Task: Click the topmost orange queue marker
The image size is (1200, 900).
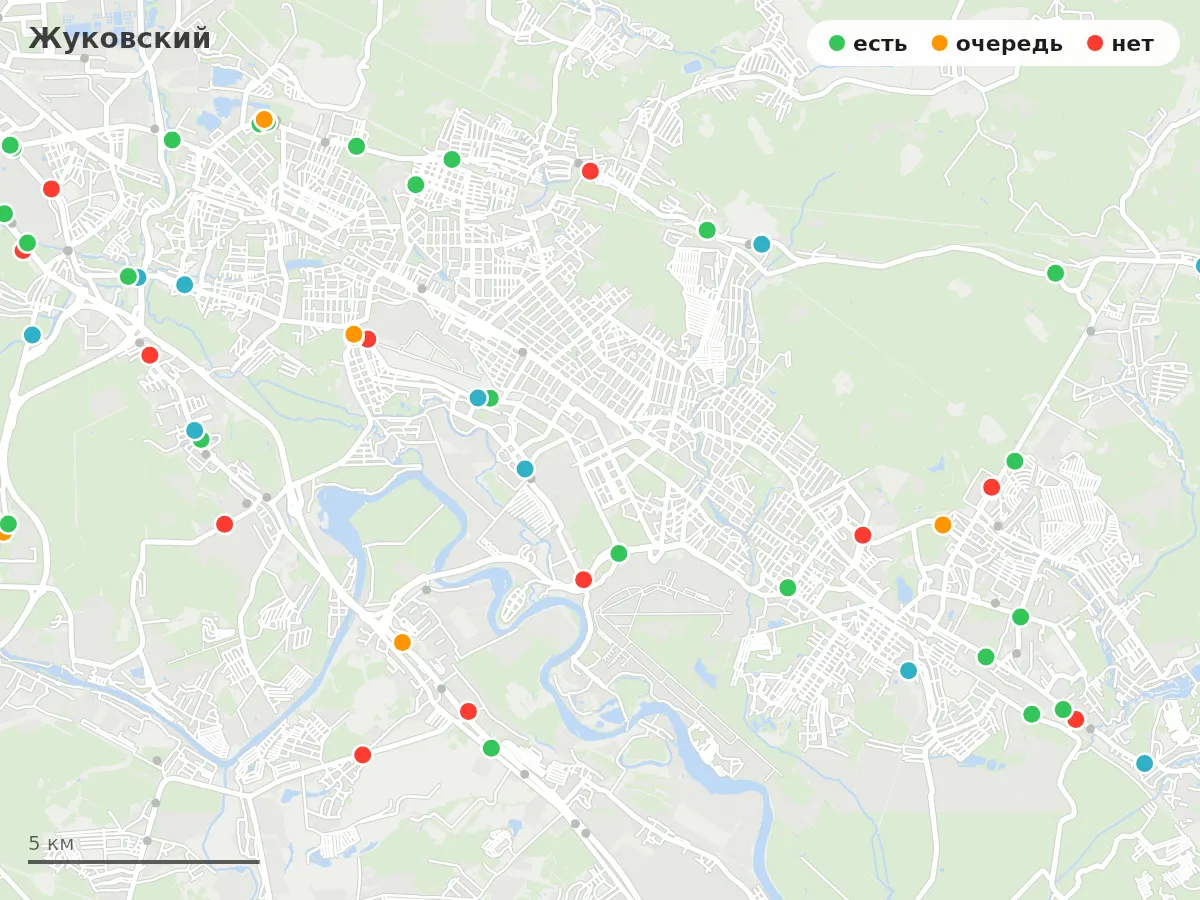Action: pyautogui.click(x=264, y=119)
